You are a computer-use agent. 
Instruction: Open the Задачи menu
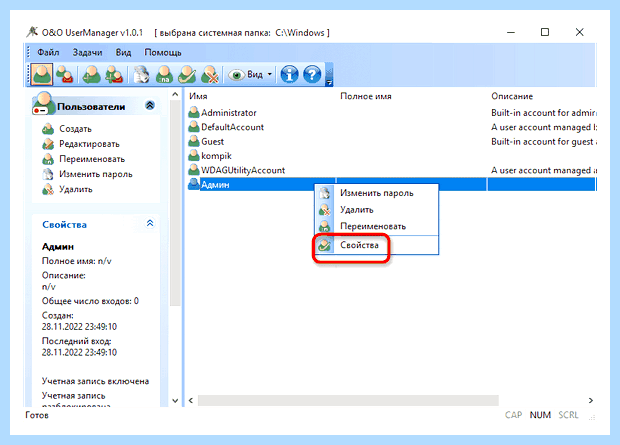coord(87,53)
